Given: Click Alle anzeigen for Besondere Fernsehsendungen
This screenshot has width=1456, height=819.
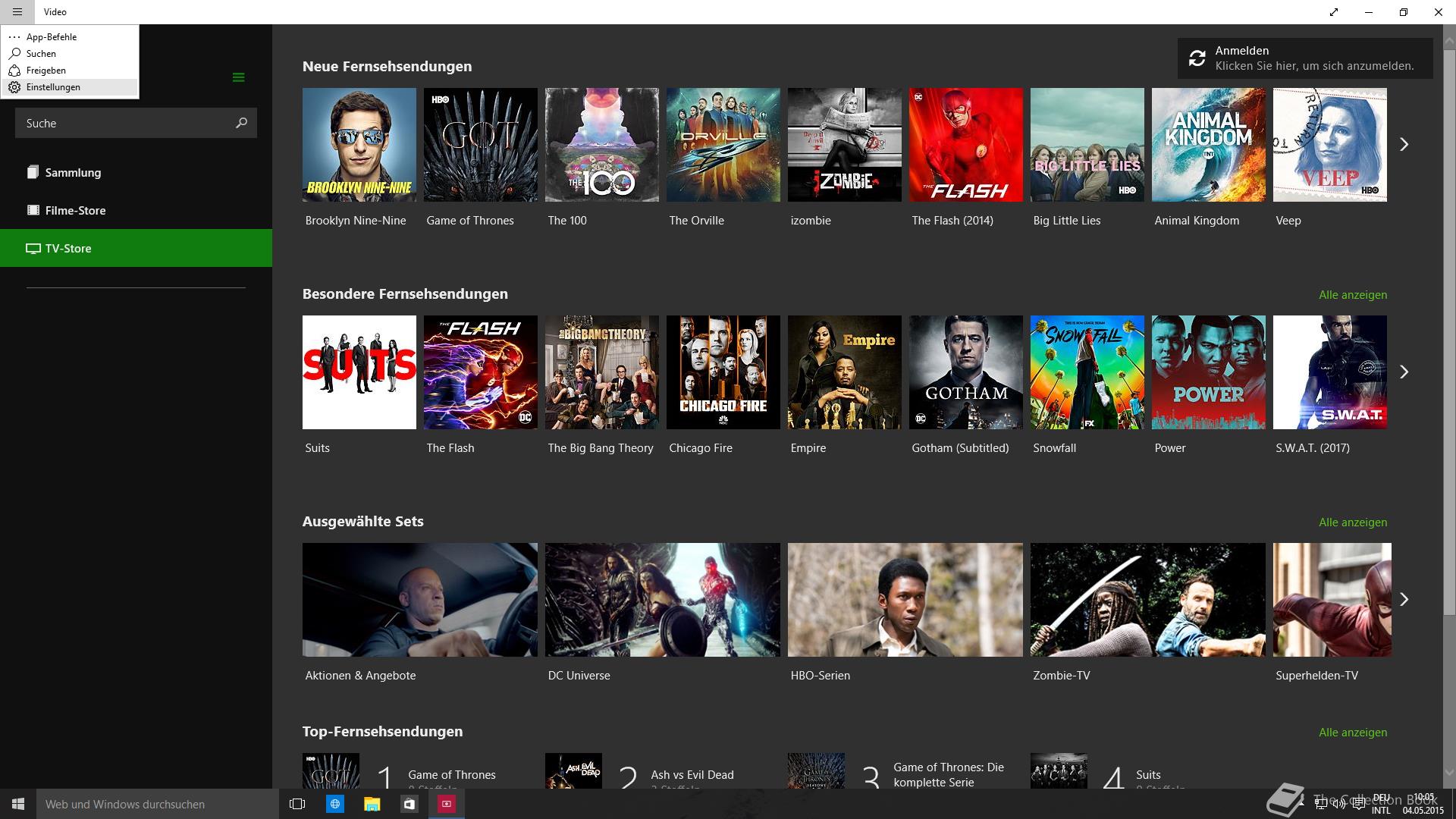Looking at the screenshot, I should 1353,294.
